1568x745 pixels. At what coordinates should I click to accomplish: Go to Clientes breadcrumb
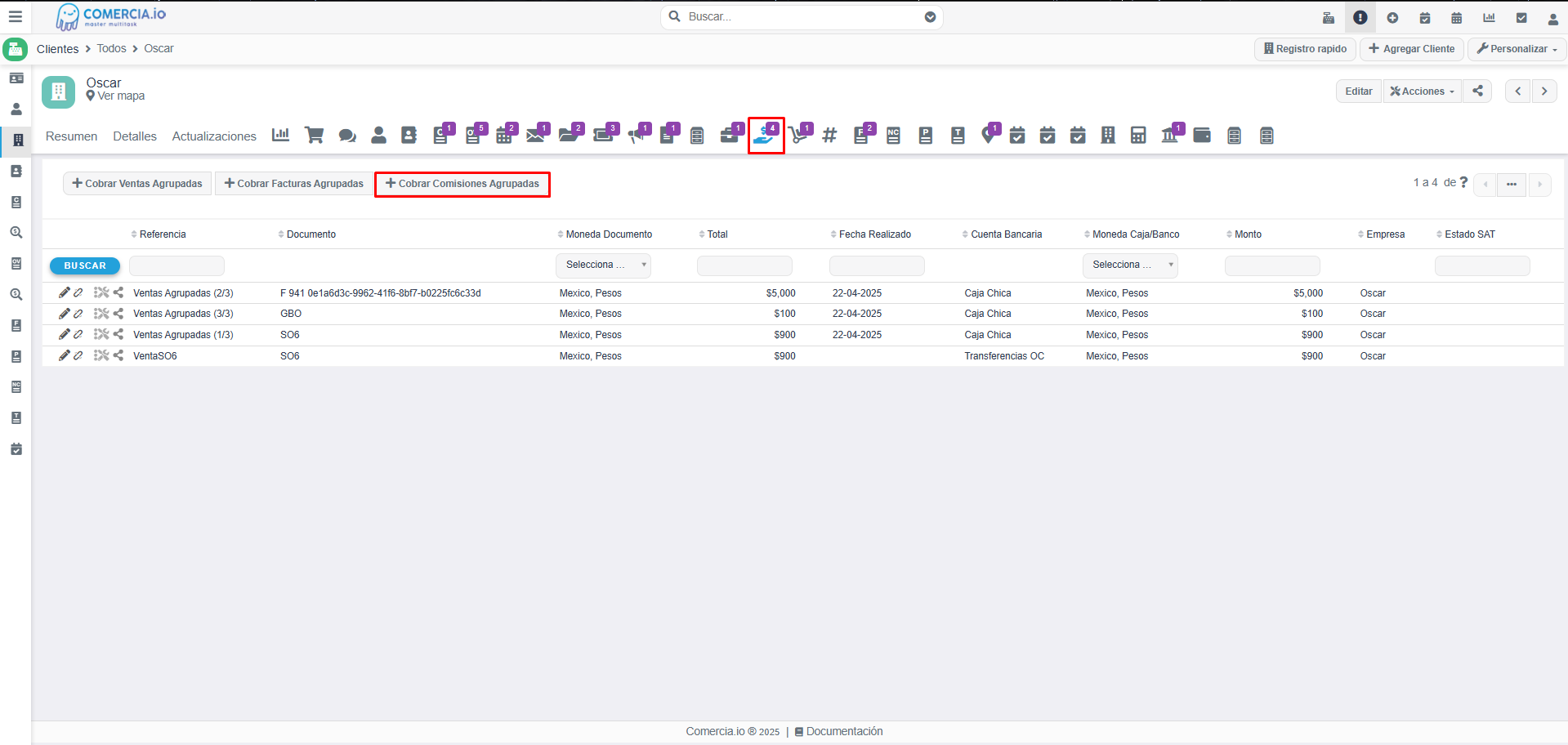[x=57, y=49]
